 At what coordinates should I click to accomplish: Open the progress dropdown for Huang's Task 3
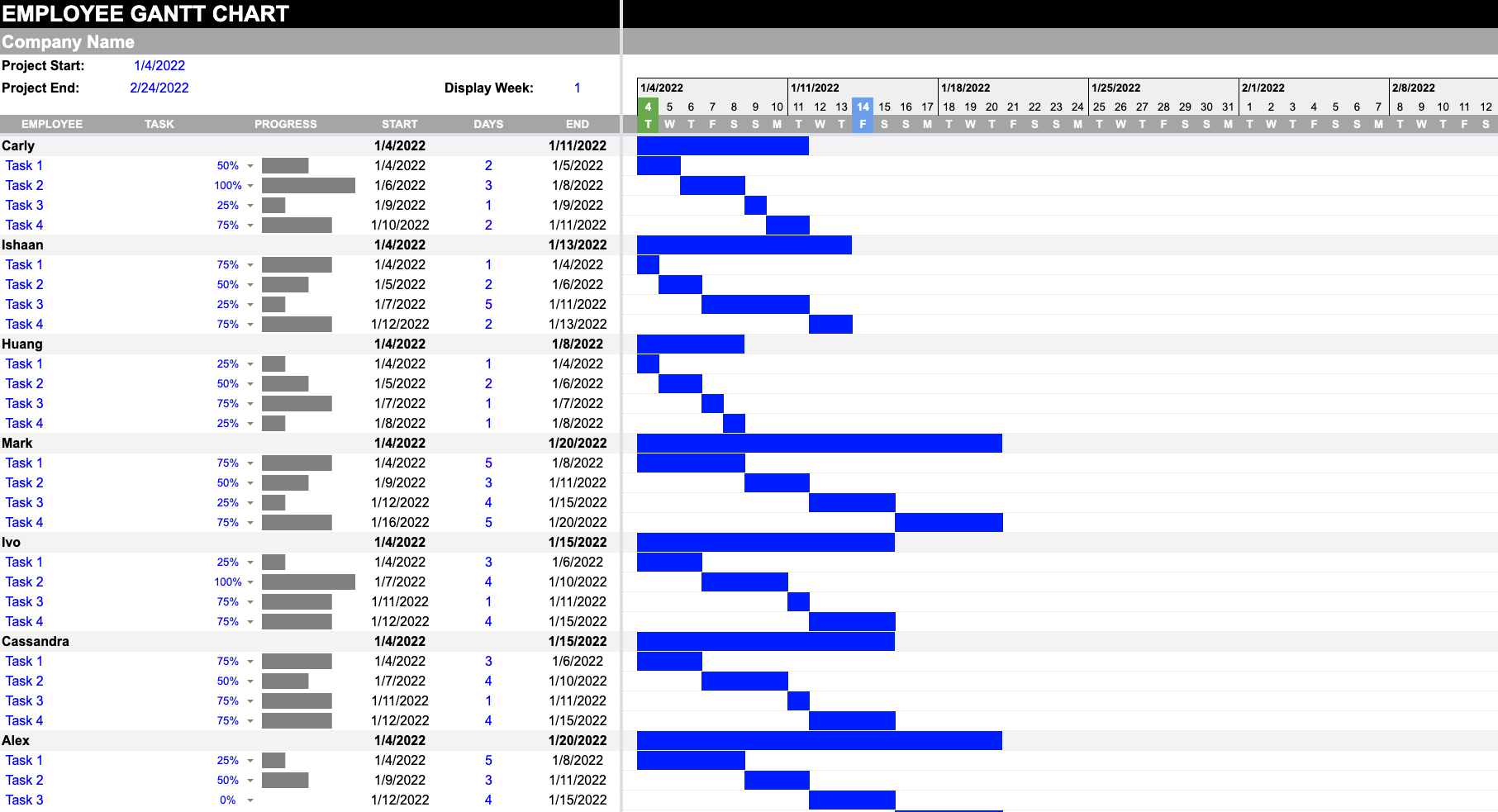[250, 403]
